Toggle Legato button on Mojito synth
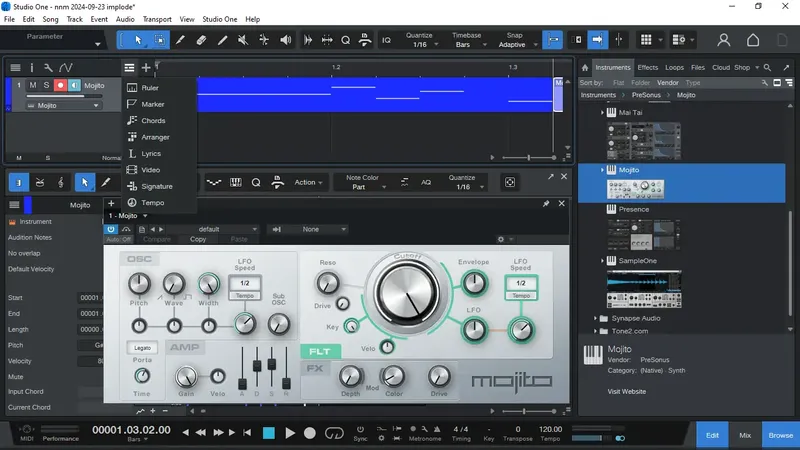This screenshot has height=450, width=800. [143, 348]
